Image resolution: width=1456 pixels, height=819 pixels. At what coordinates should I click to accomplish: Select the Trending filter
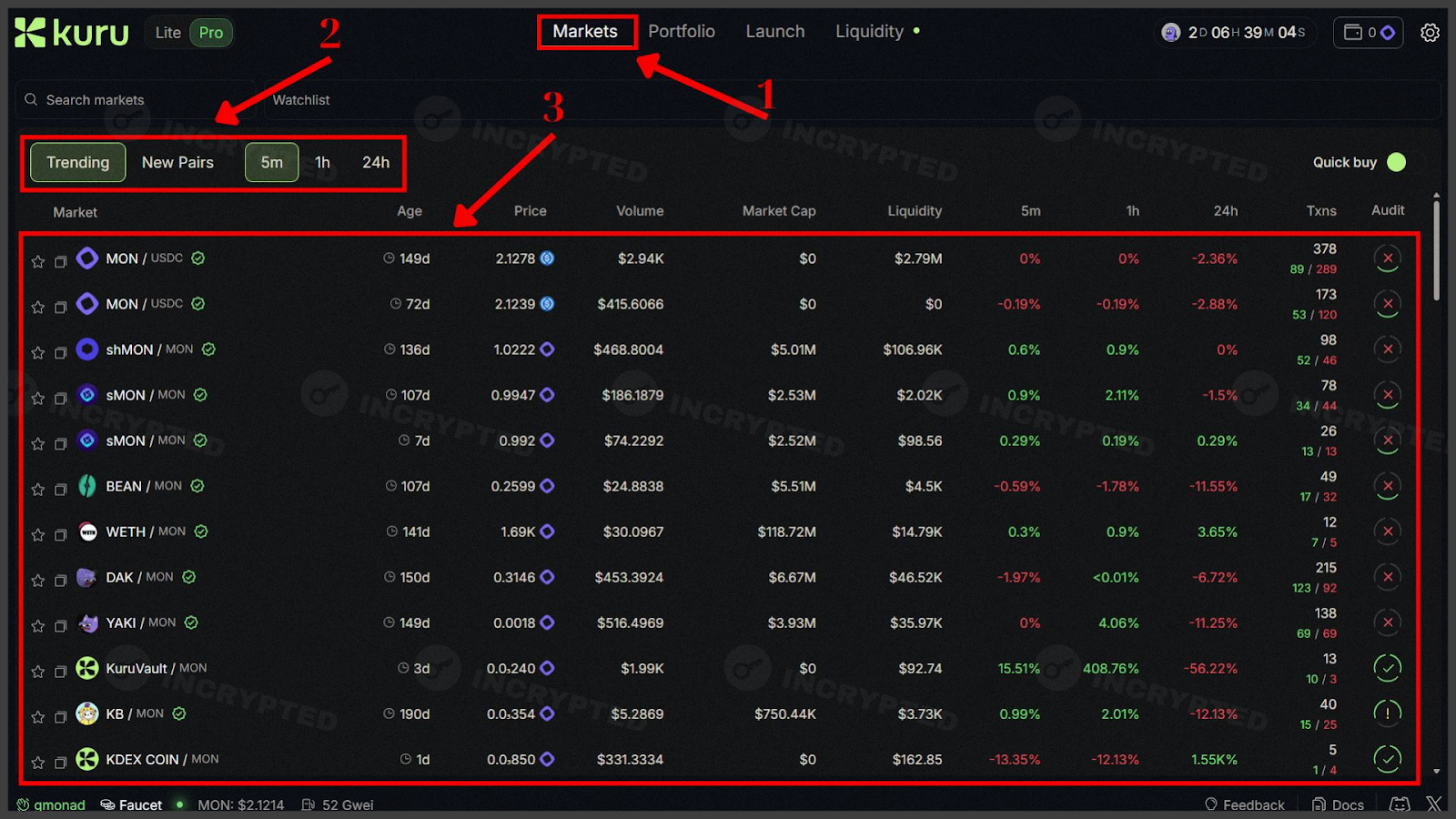78,163
